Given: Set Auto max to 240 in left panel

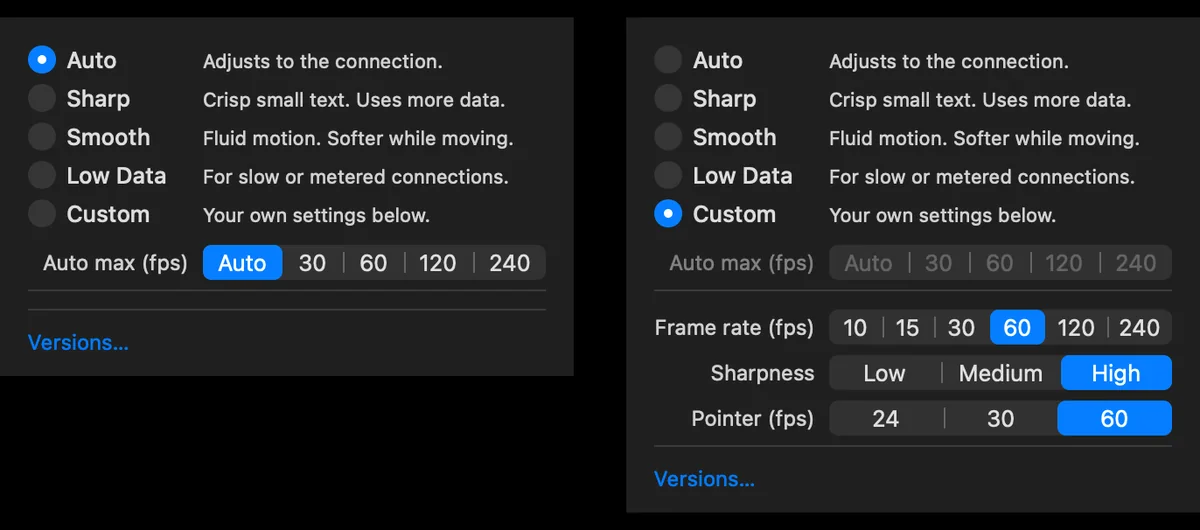Looking at the screenshot, I should pos(510,263).
